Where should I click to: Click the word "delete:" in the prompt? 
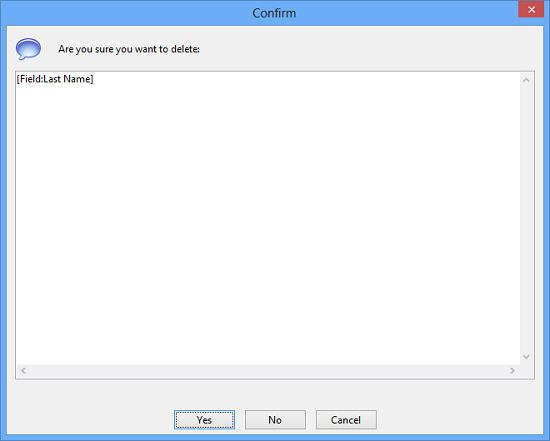pos(185,49)
